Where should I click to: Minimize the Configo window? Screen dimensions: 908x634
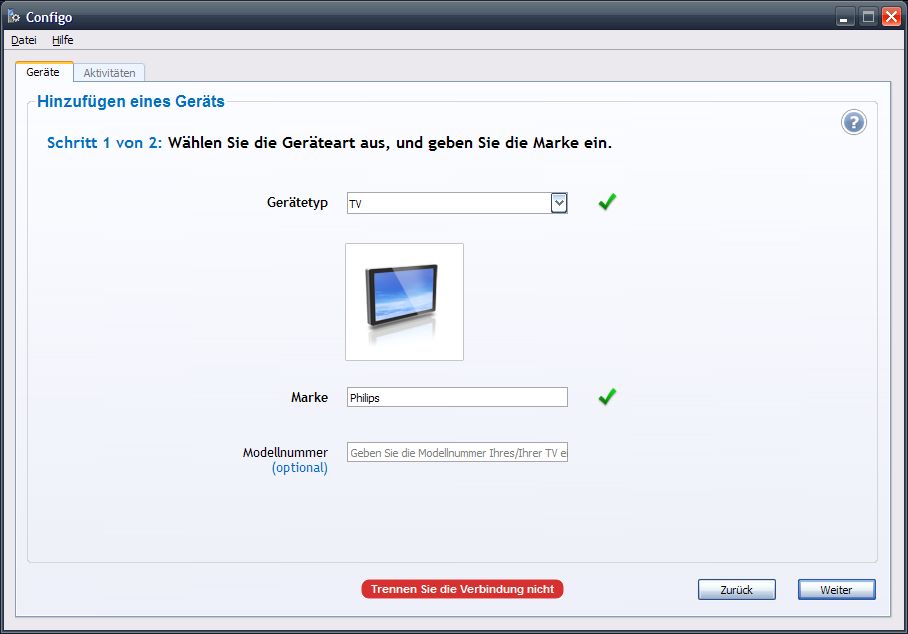coord(846,17)
